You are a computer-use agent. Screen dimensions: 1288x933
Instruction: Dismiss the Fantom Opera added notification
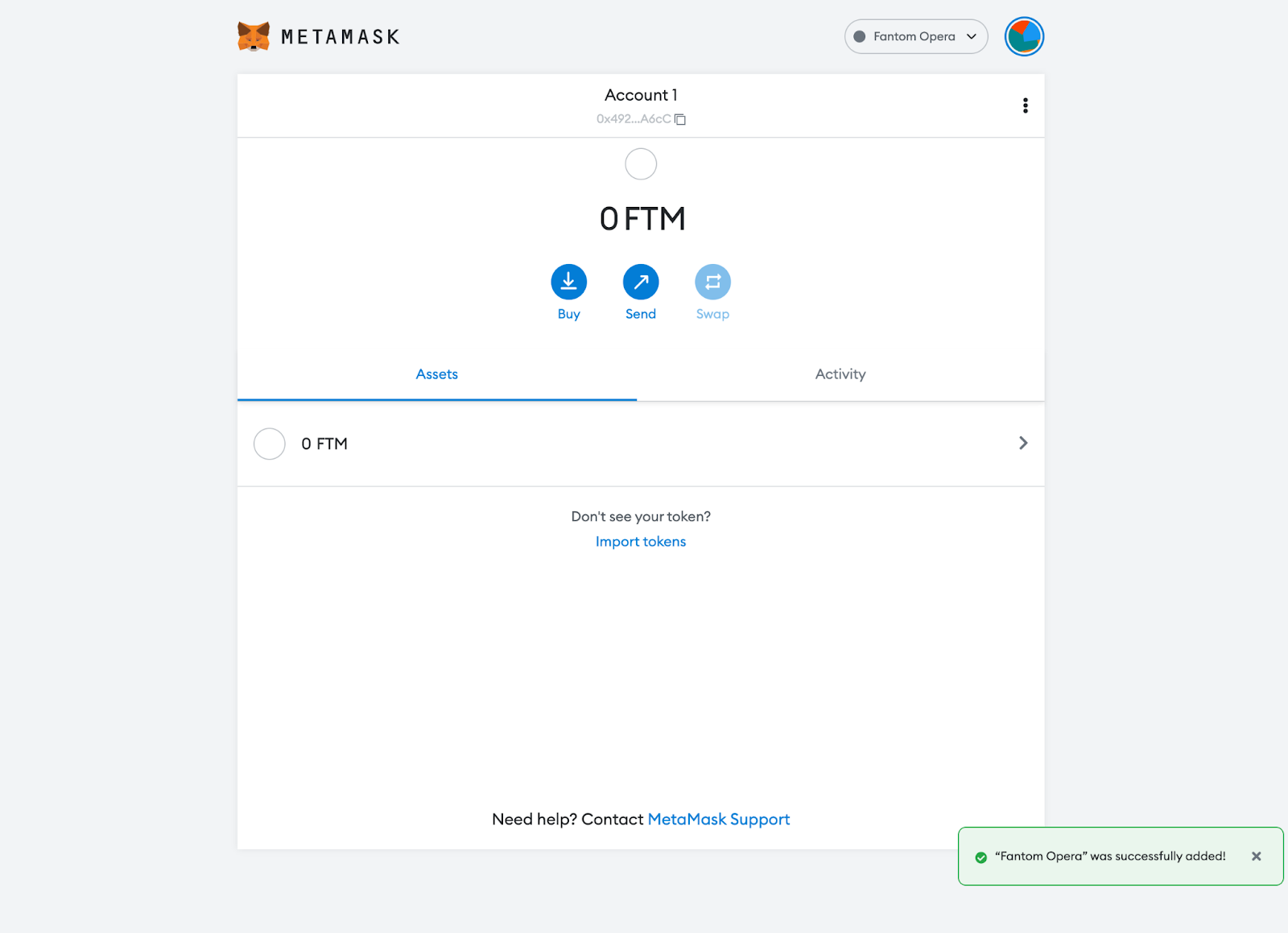1256,857
